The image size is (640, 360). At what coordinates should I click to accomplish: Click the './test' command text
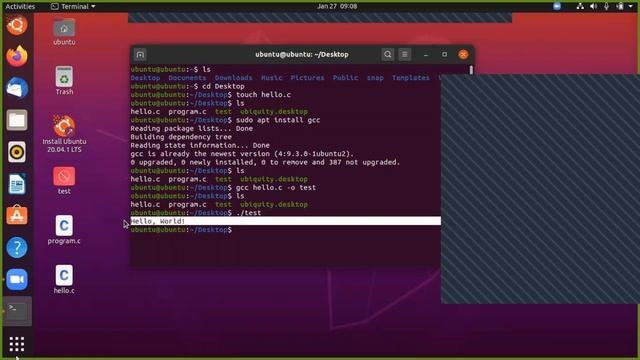(x=248, y=213)
